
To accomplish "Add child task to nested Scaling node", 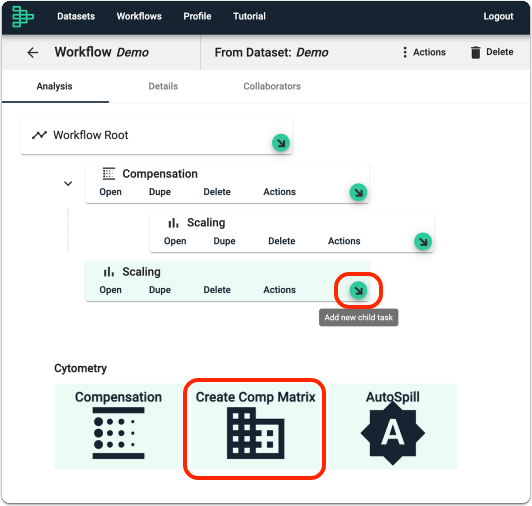I will click(x=423, y=241).
